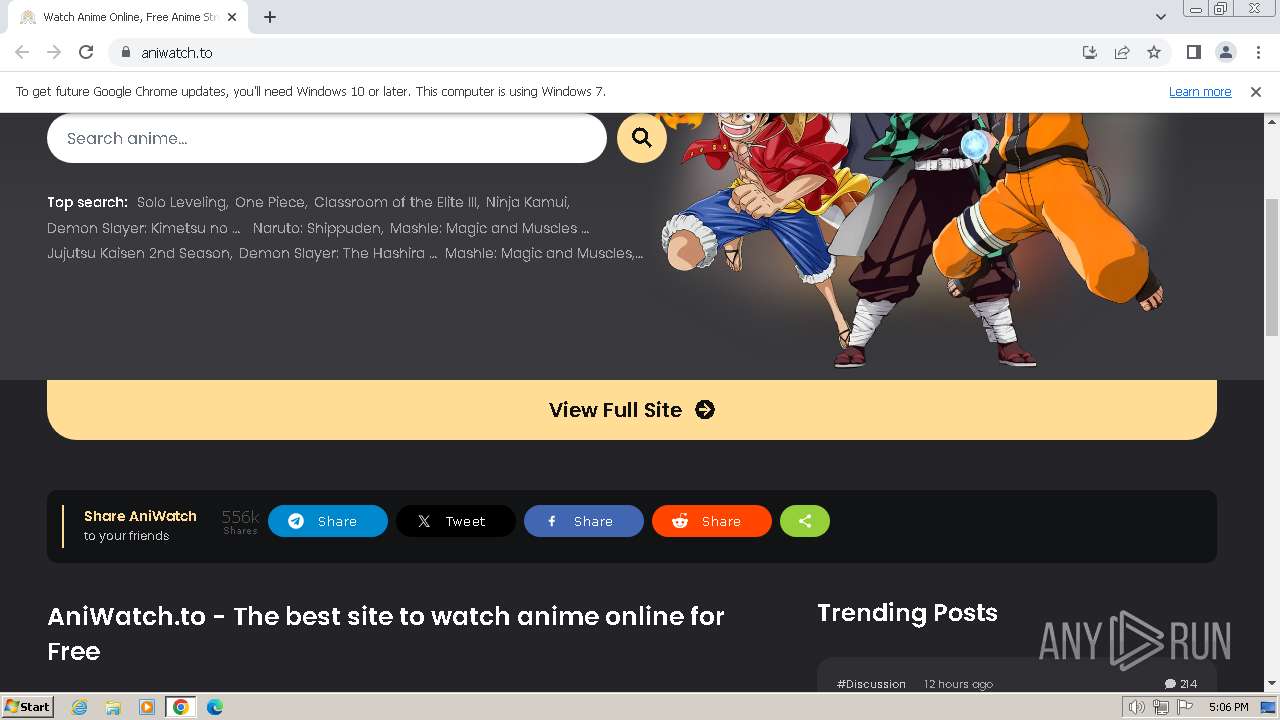1280x720 pixels.
Task: Click the network tray icon
Action: pos(1161,707)
